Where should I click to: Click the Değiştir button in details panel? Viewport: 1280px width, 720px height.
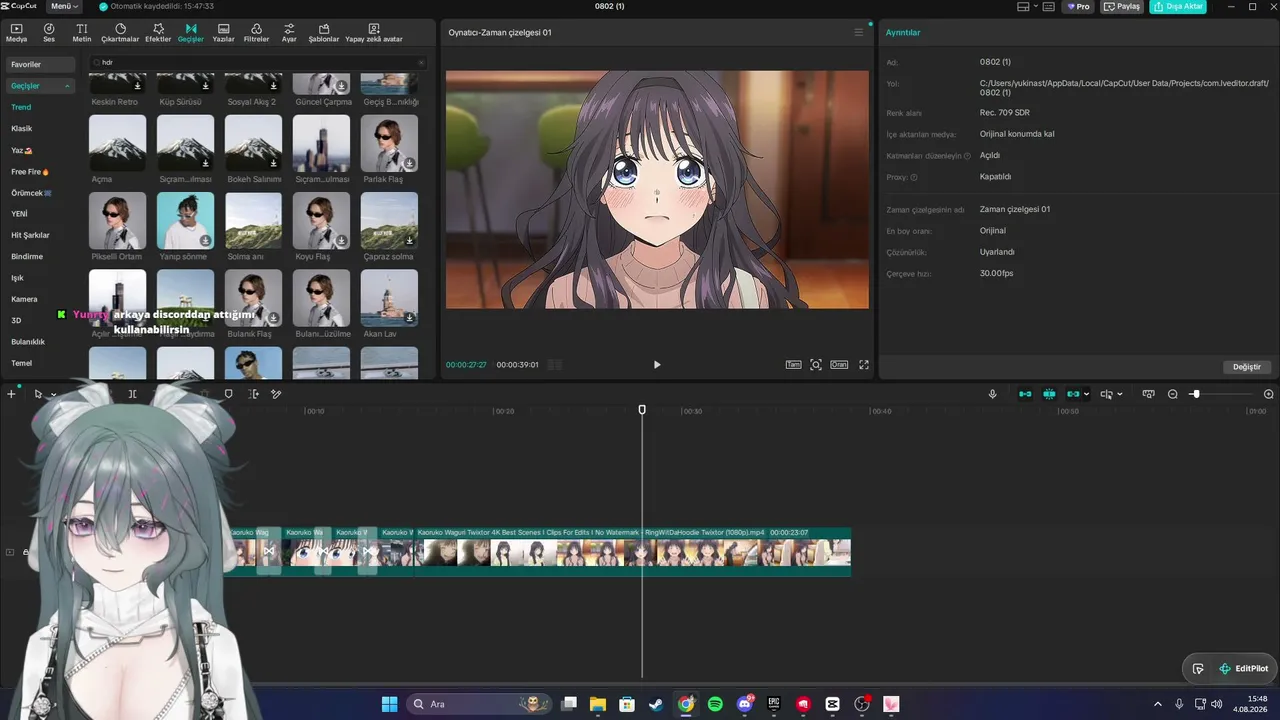pos(1247,367)
